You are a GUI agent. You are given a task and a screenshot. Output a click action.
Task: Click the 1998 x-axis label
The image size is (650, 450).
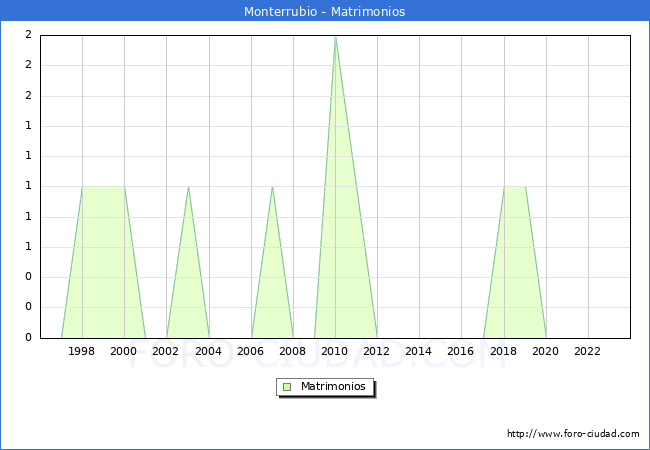[81, 351]
